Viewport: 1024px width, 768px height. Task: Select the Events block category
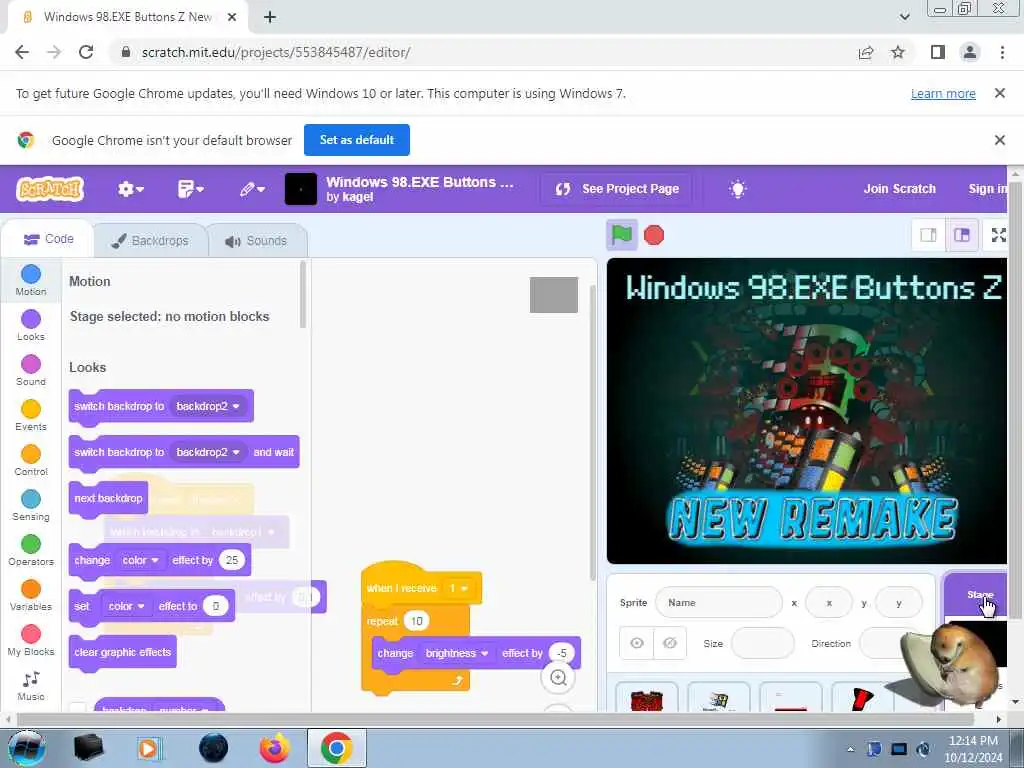[x=31, y=415]
